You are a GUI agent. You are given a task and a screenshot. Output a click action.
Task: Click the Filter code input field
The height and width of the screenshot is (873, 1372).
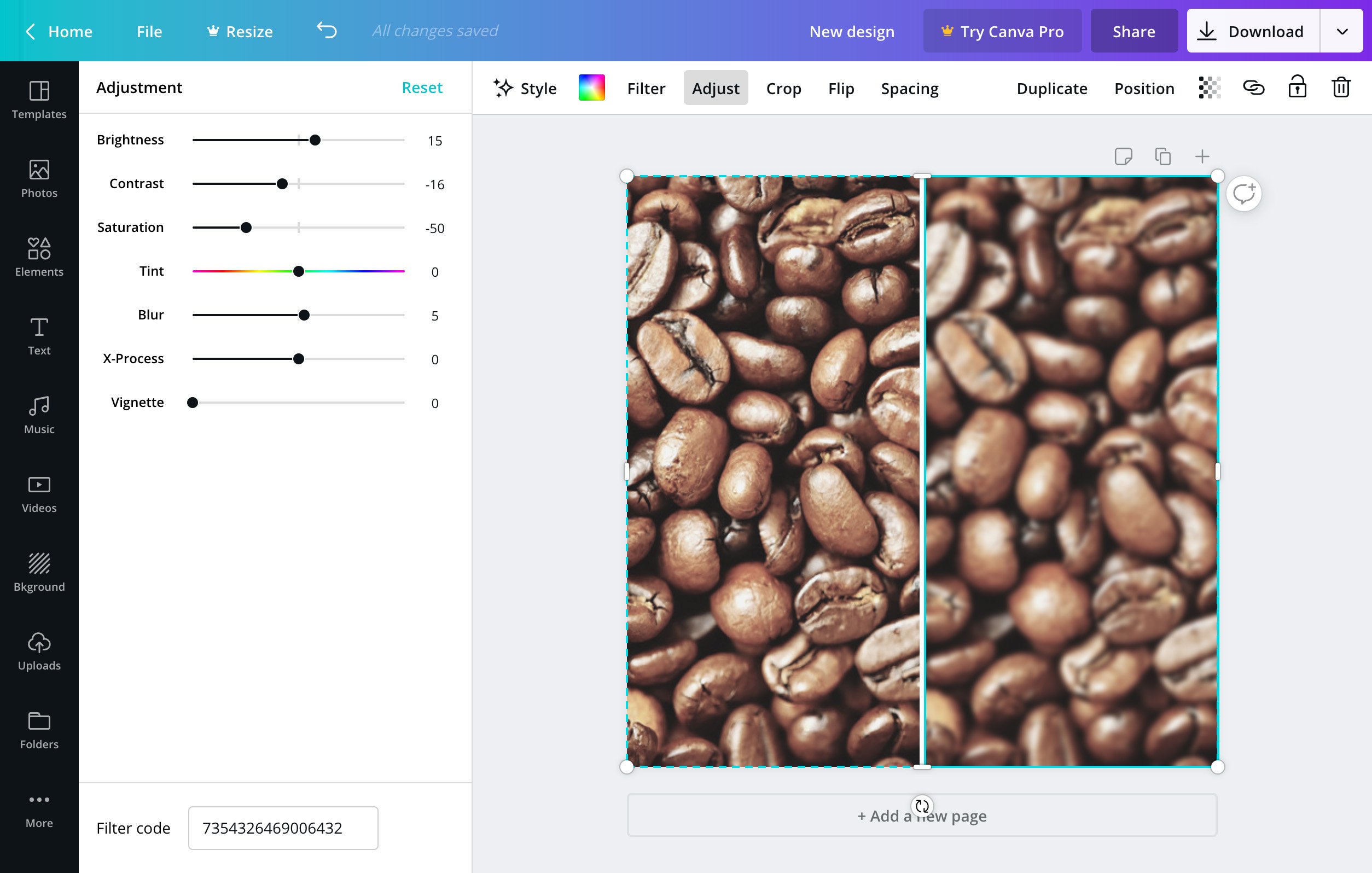pyautogui.click(x=282, y=827)
